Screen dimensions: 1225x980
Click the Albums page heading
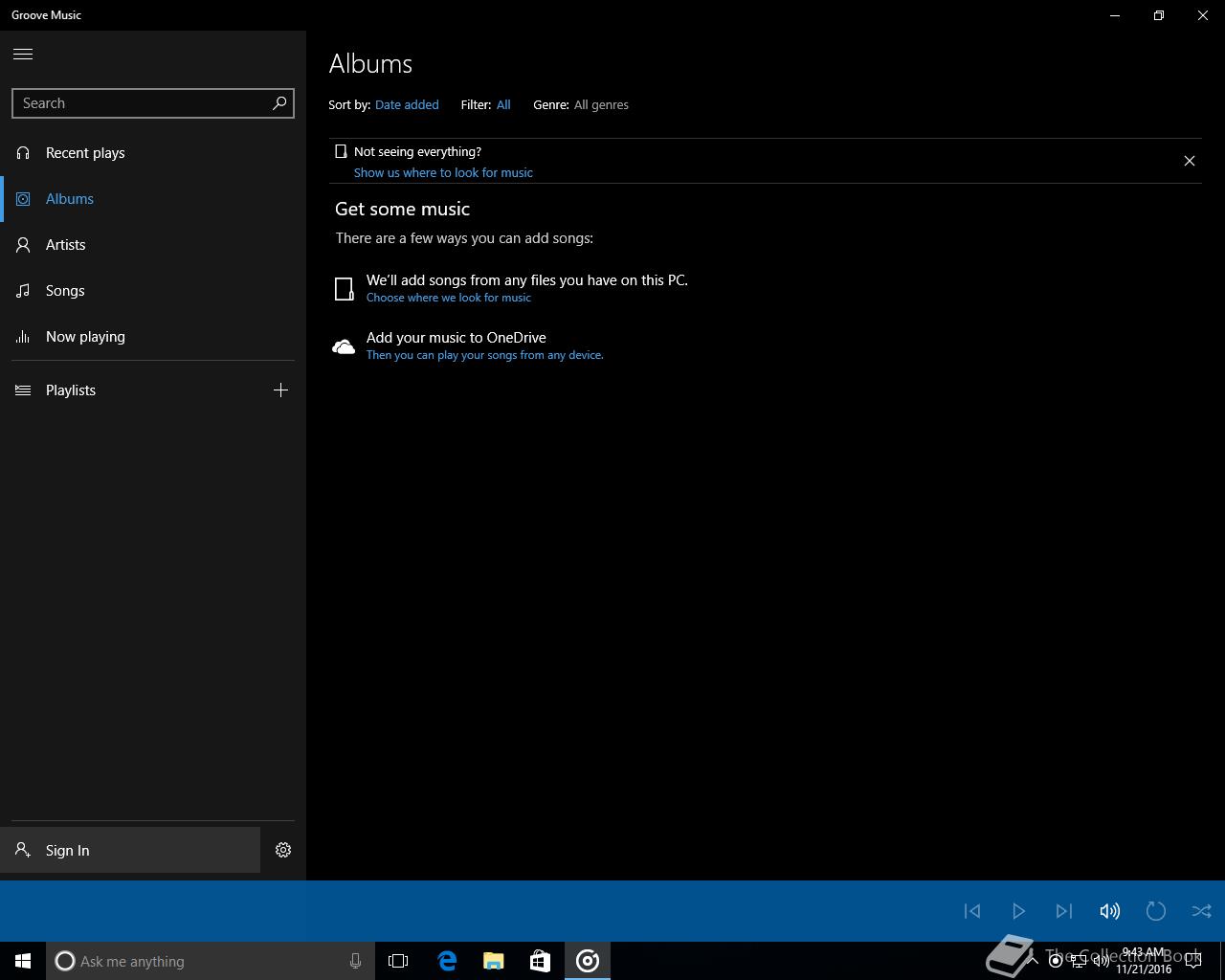pyautogui.click(x=370, y=64)
